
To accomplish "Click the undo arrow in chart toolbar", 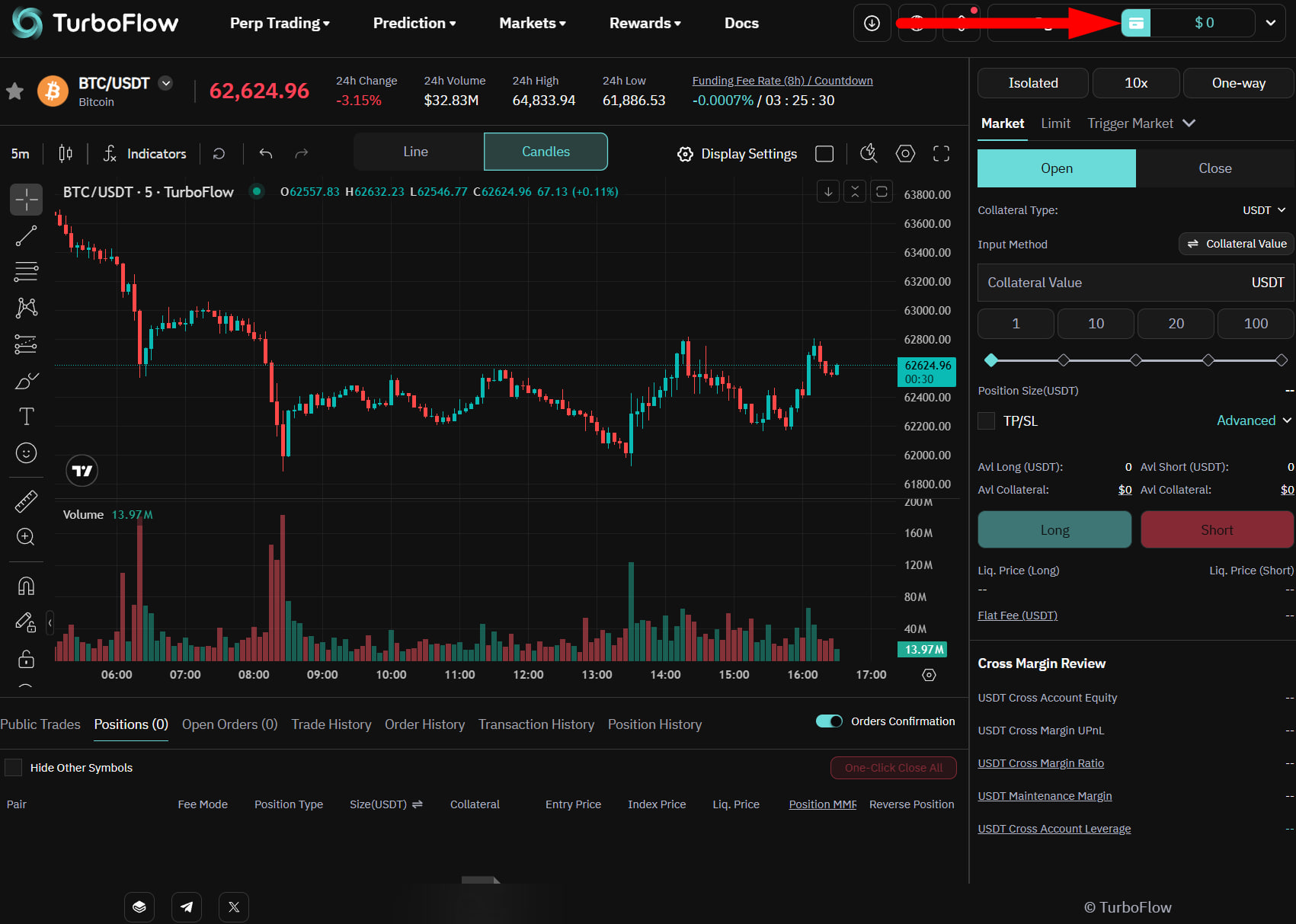I will [x=265, y=154].
